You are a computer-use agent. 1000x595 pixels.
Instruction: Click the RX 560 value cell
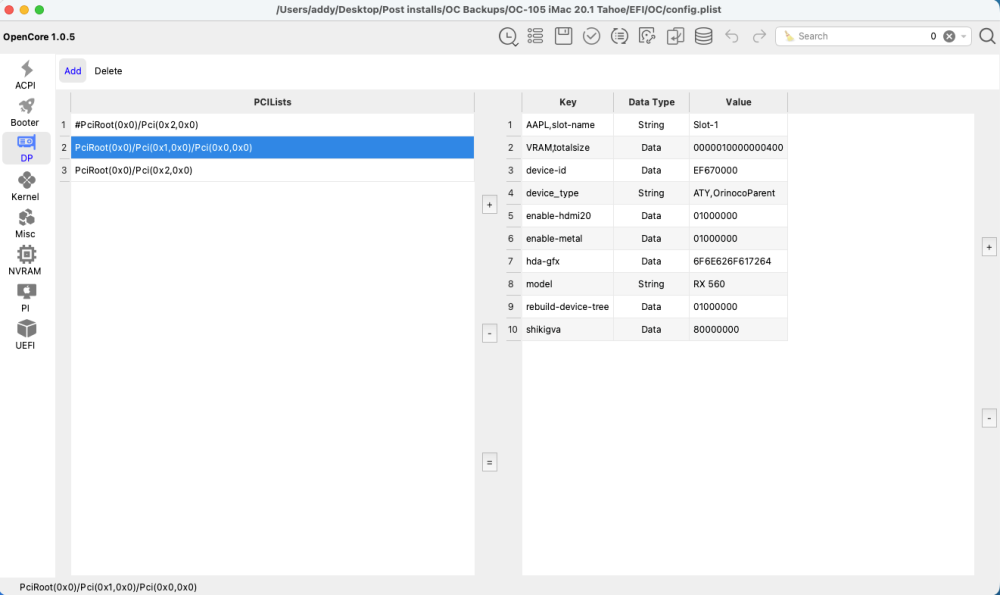738,284
